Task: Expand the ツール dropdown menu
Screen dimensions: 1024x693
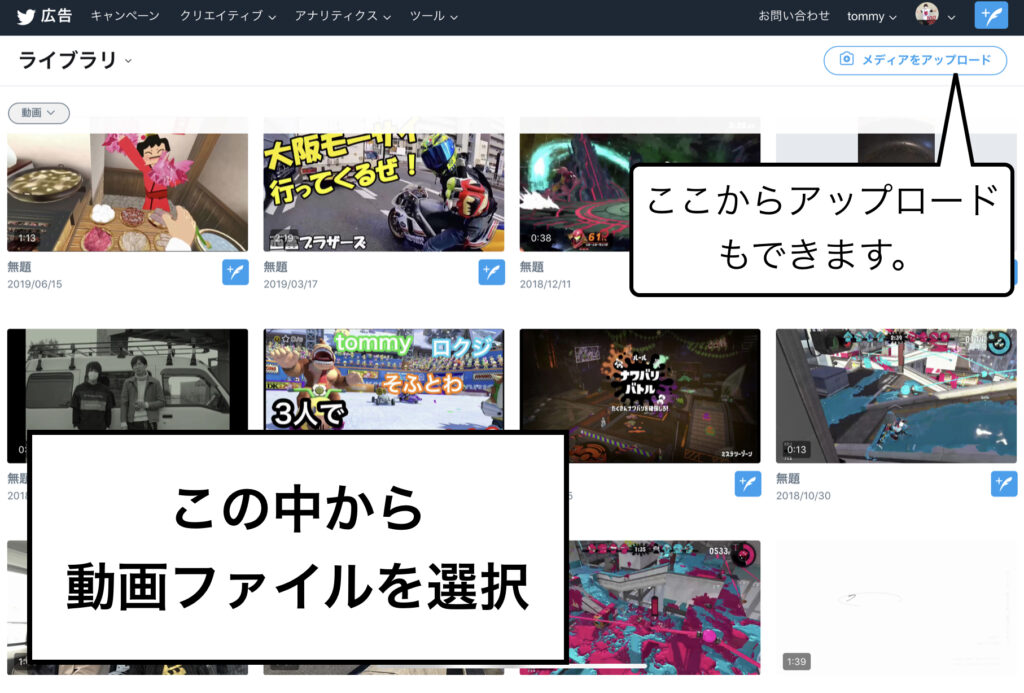Action: click(433, 16)
